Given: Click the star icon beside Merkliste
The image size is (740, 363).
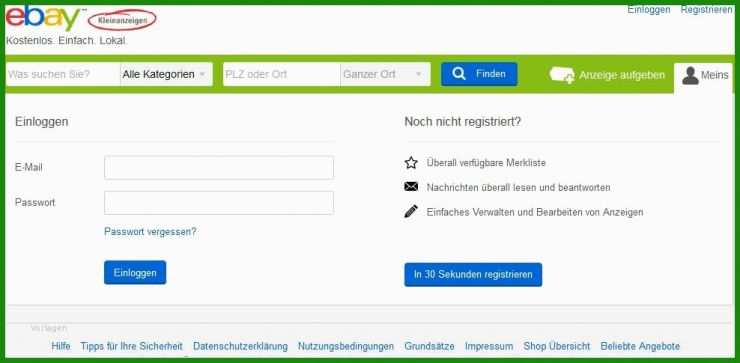Looking at the screenshot, I should pos(411,163).
